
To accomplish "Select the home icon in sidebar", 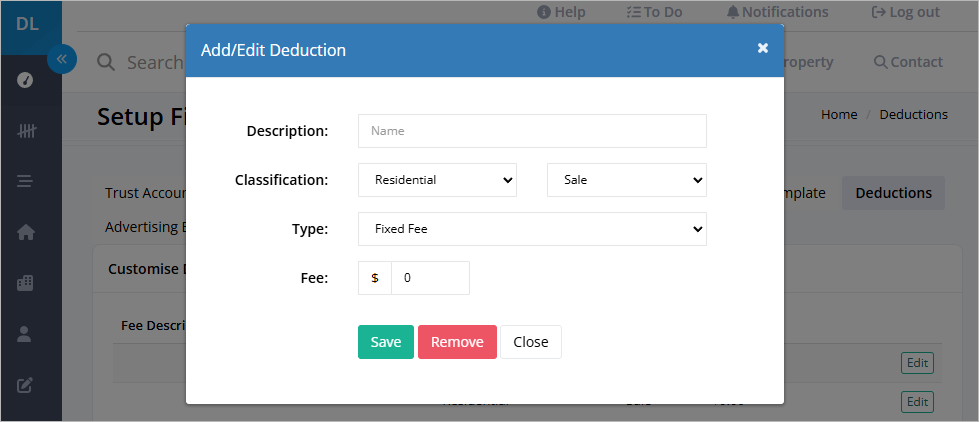I will 26,232.
